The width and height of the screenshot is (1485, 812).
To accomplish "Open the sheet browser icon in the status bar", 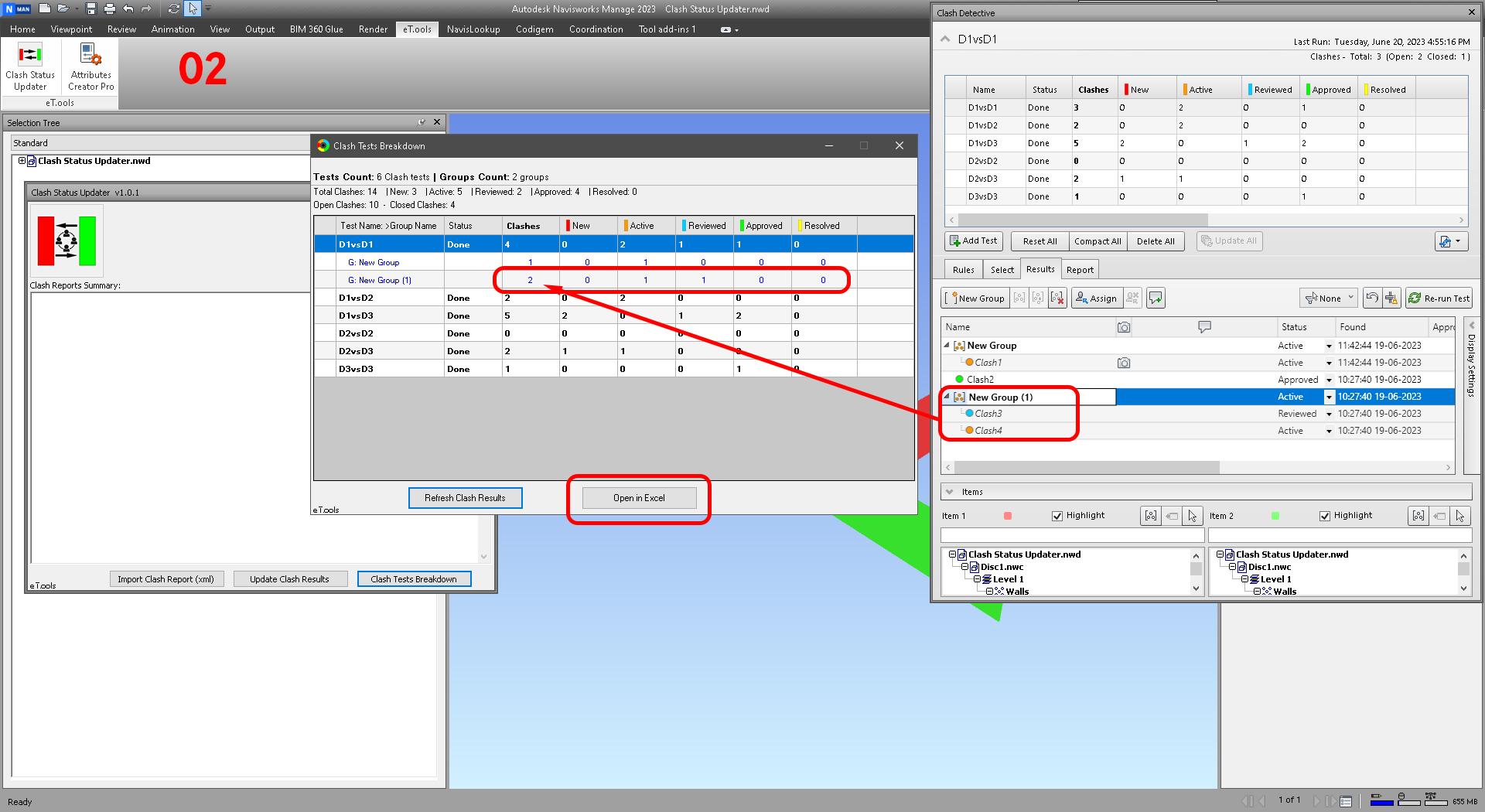I will (x=1346, y=801).
